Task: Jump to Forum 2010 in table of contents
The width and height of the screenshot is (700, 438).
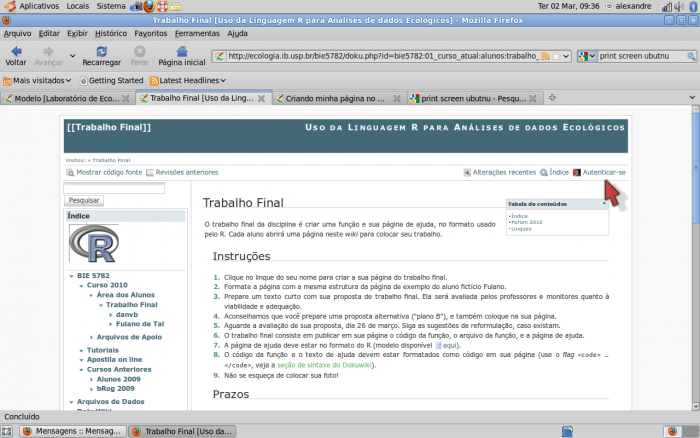Action: tap(527, 222)
